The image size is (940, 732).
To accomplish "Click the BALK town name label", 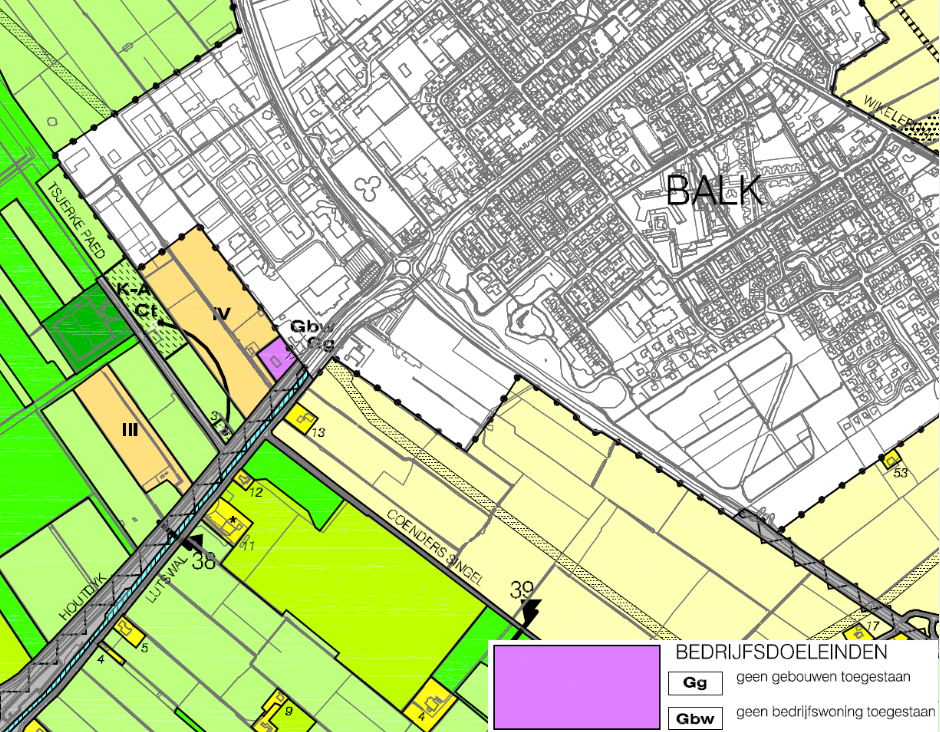I will (x=714, y=191).
